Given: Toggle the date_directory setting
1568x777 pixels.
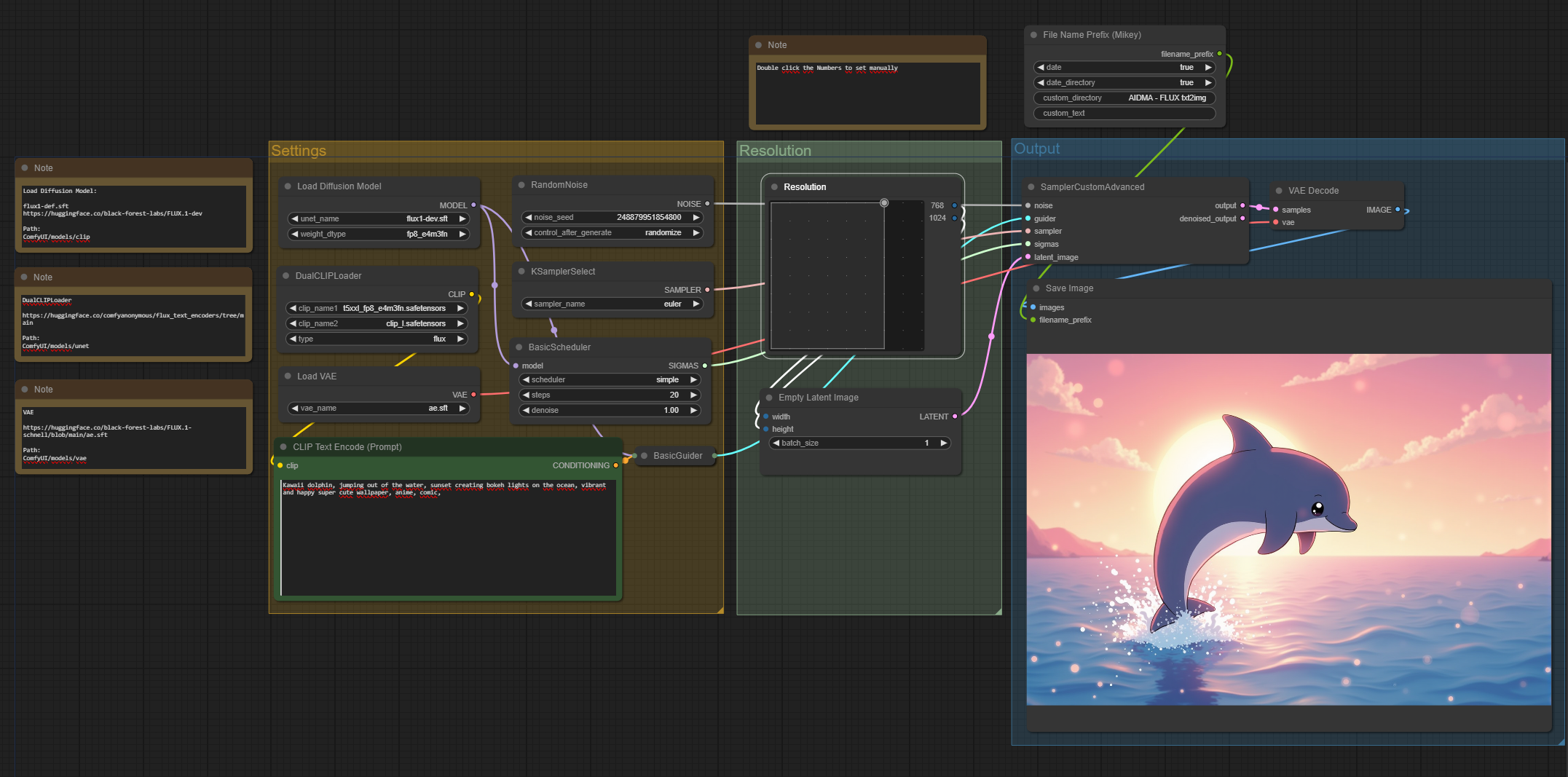Looking at the screenshot, I should pos(1124,82).
